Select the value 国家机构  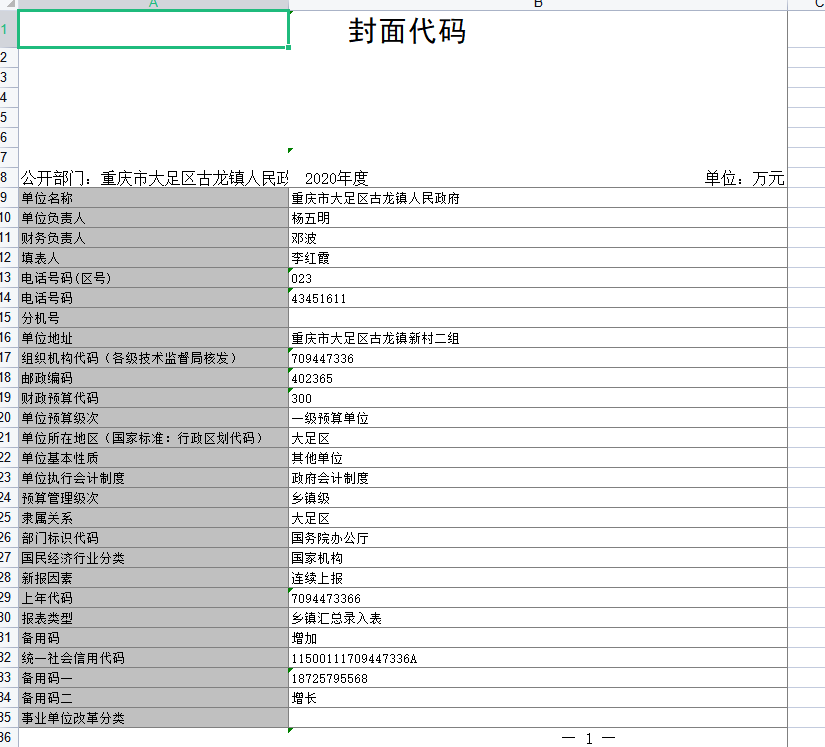click(538, 558)
